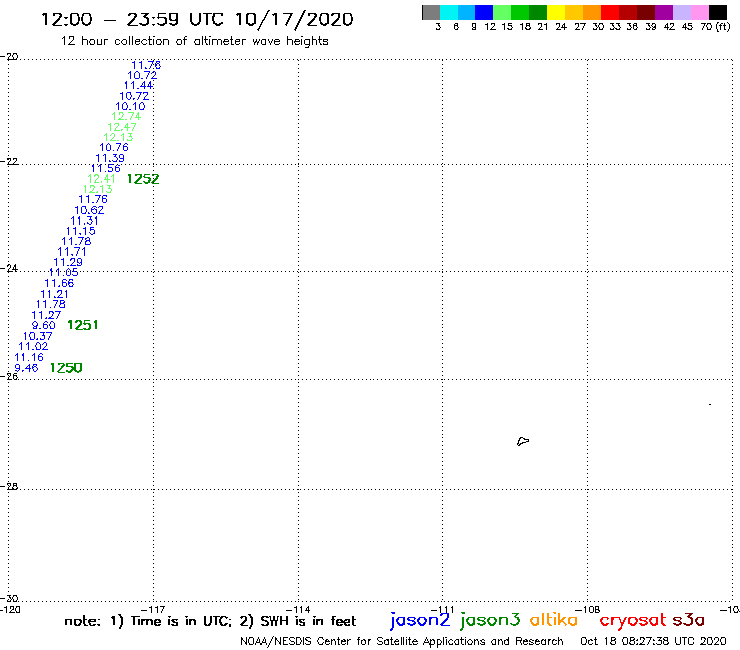Click the wave height value '9.60'
Image resolution: width=740 pixels, height=650 pixels.
coord(43,325)
